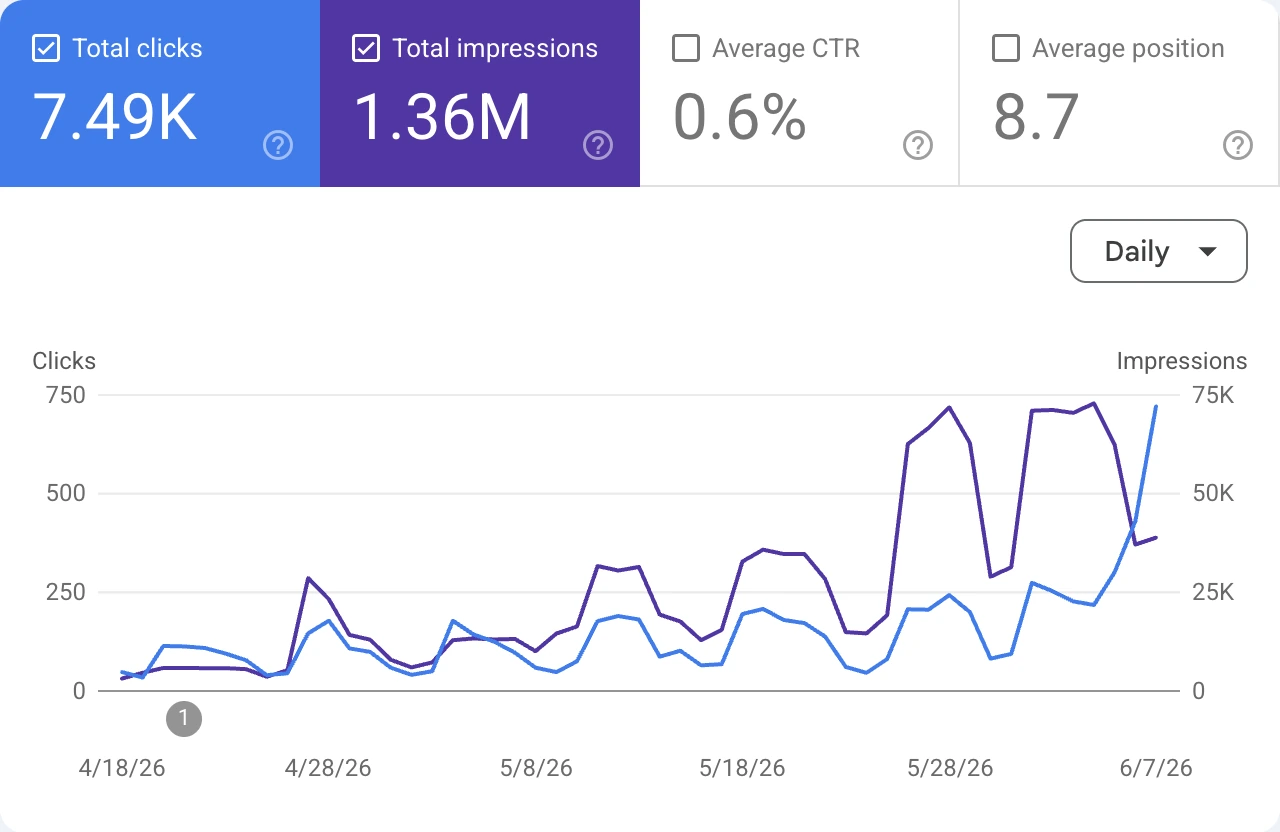1280x832 pixels.
Task: Open help icon on Total clicks card
Action: 278,146
